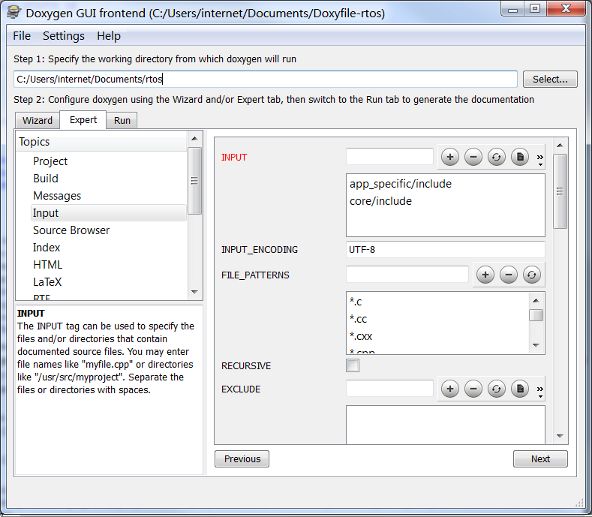Click the FILE_PATTERNS option label
592x517 pixels.
point(255,275)
